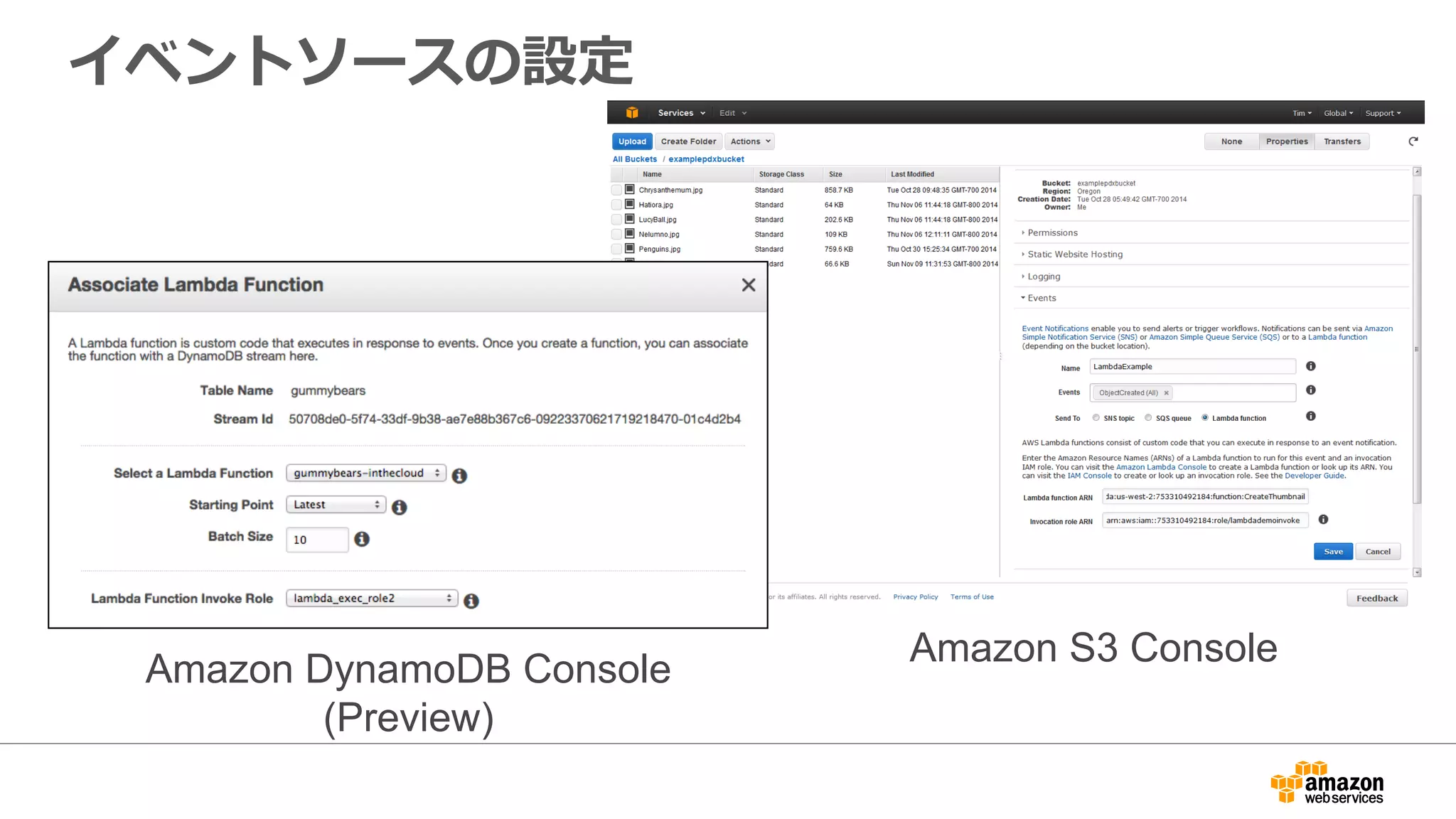Click the info icon beside the Events field
1456x819 pixels.
click(x=1311, y=390)
